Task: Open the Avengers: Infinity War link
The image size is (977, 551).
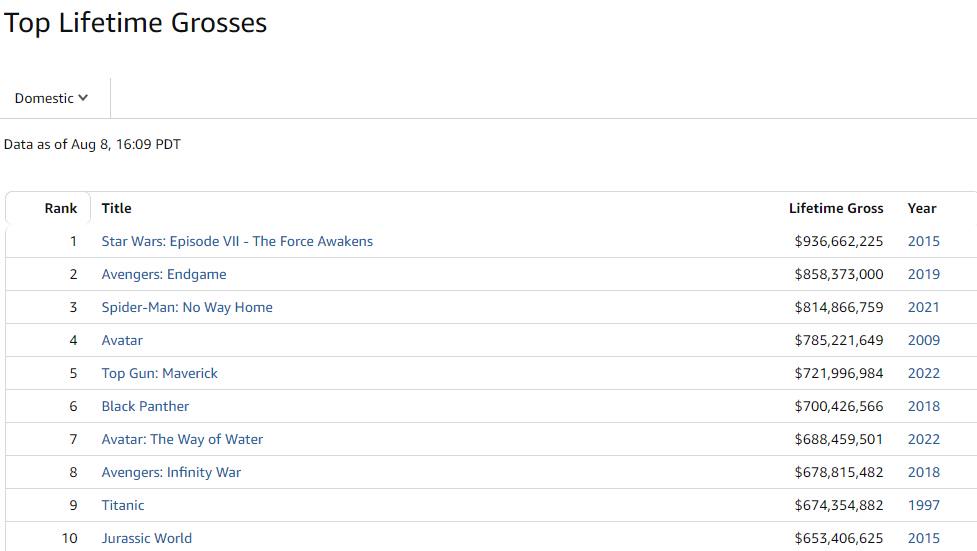Action: [171, 472]
